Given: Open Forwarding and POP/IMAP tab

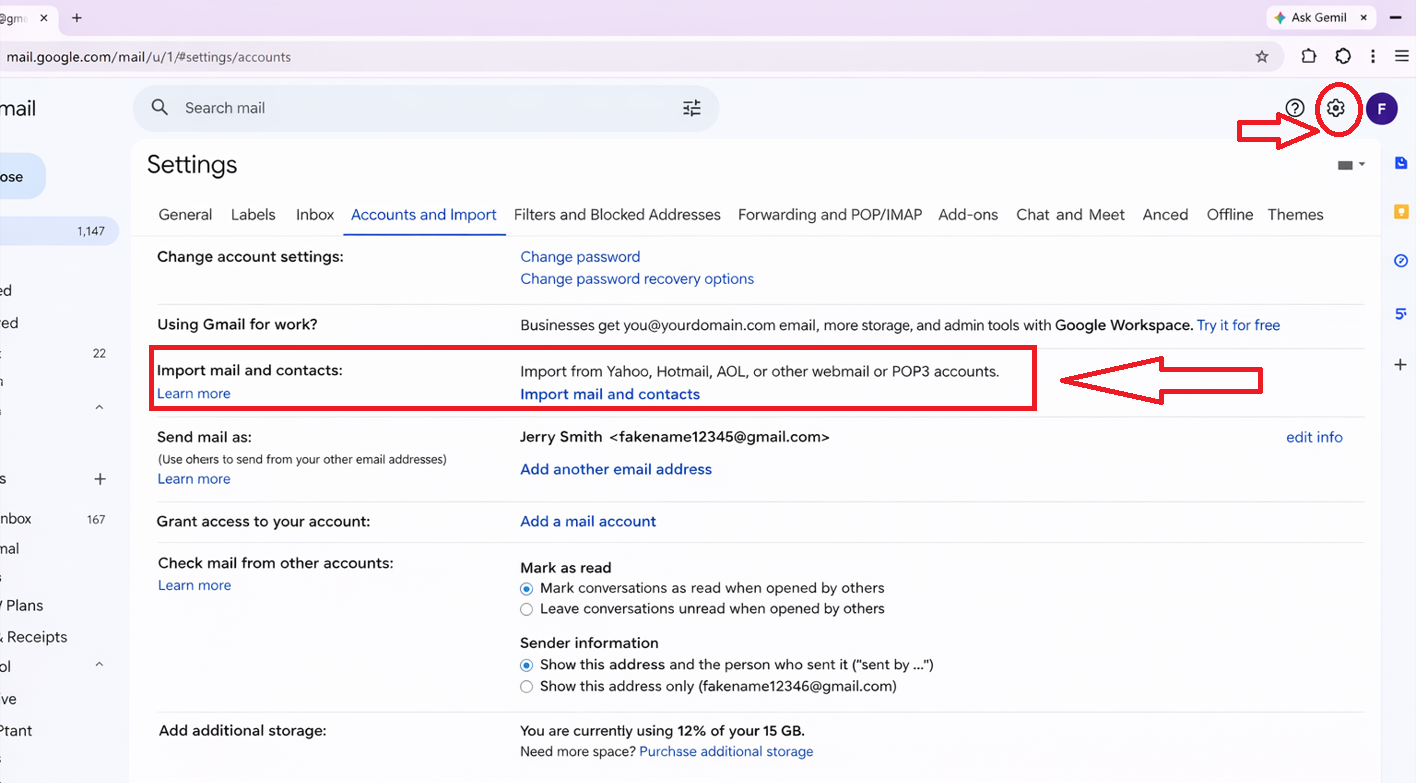Looking at the screenshot, I should pos(830,215).
